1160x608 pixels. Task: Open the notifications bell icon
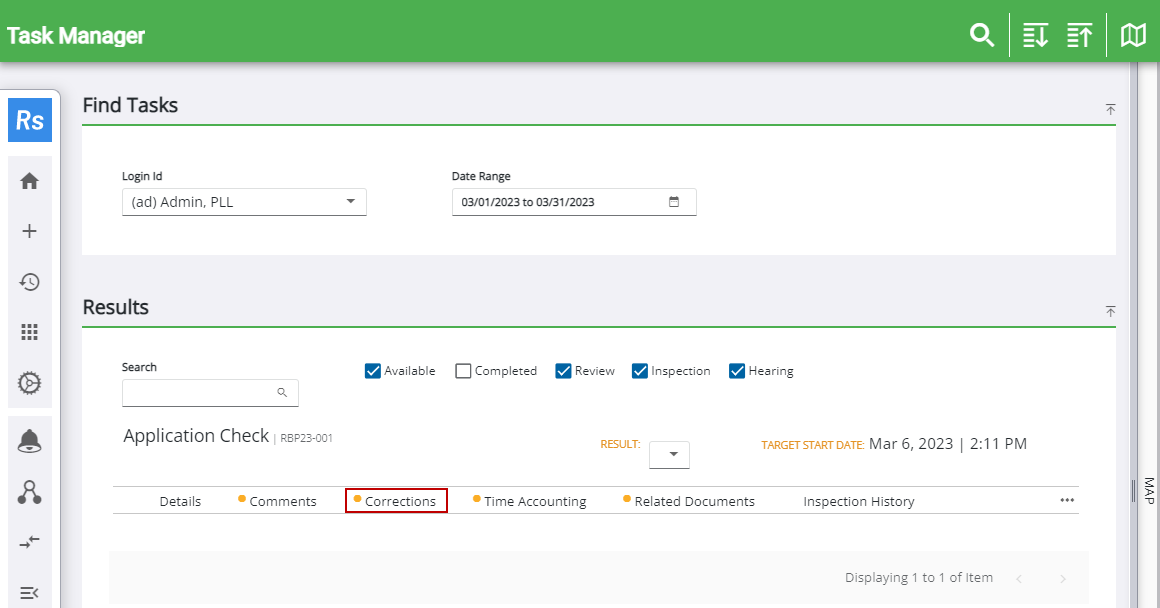pos(30,441)
